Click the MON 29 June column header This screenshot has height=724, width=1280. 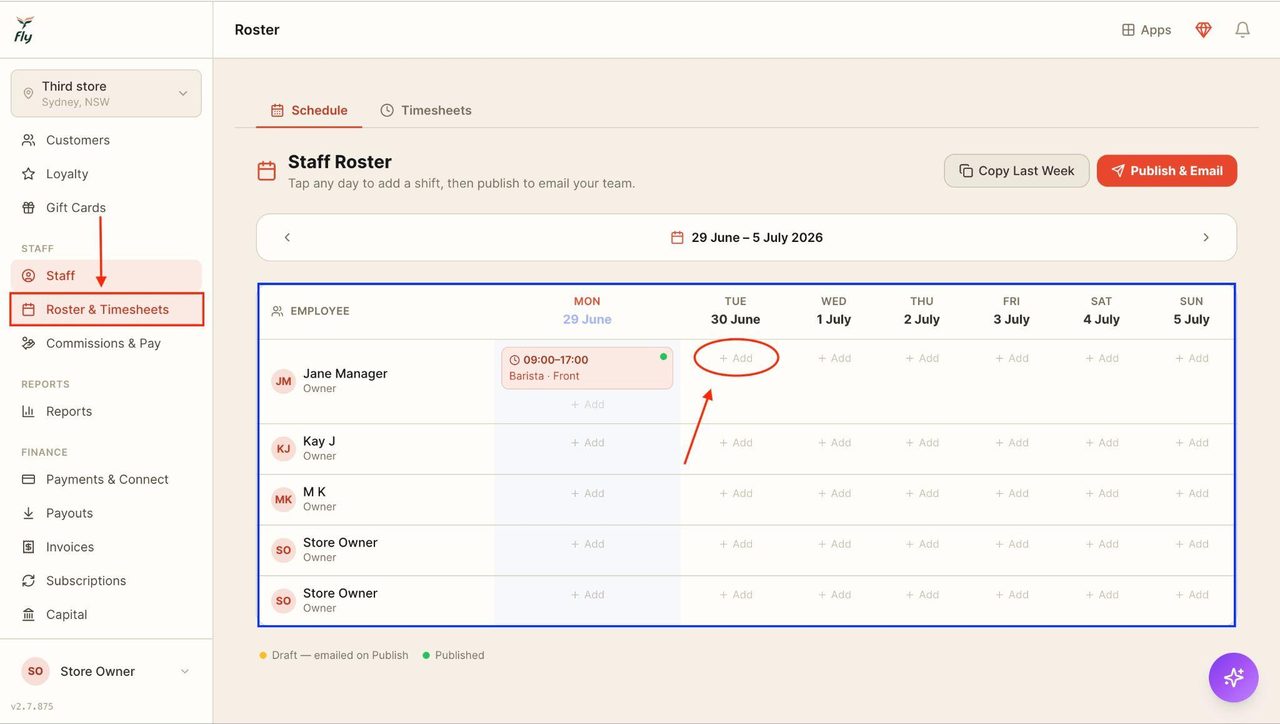coord(587,310)
